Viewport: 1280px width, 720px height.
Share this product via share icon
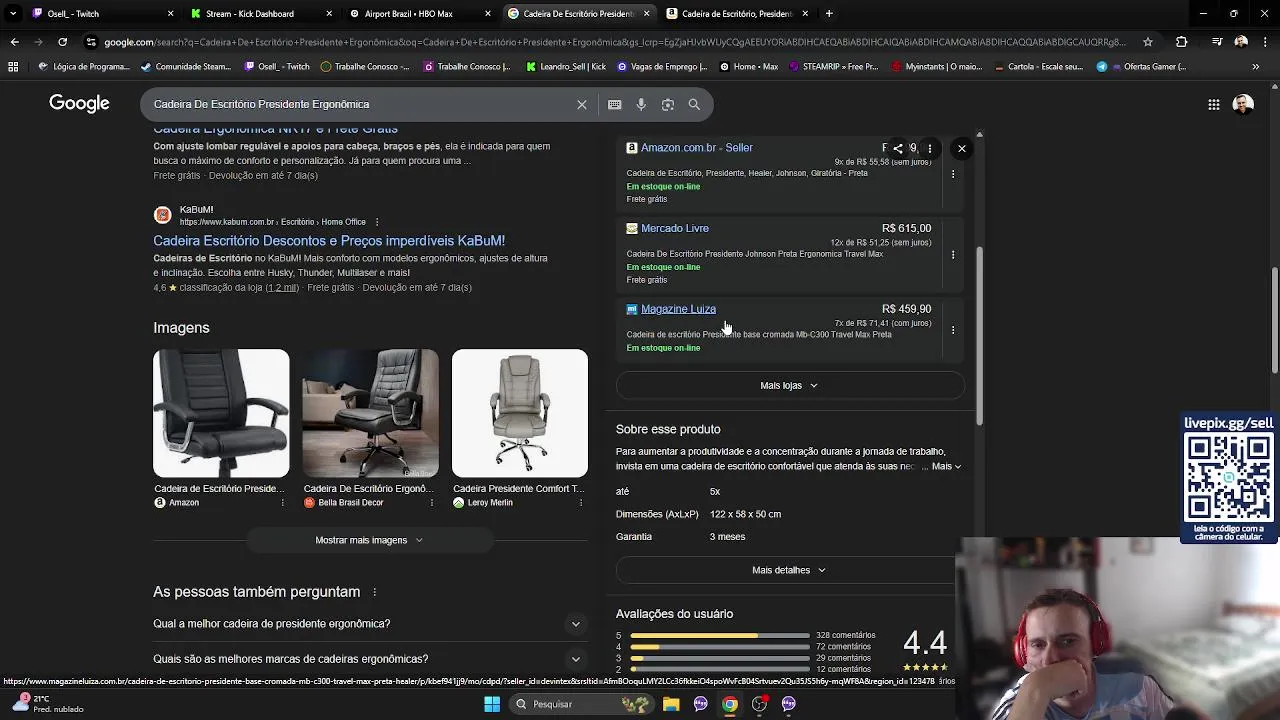point(898,148)
